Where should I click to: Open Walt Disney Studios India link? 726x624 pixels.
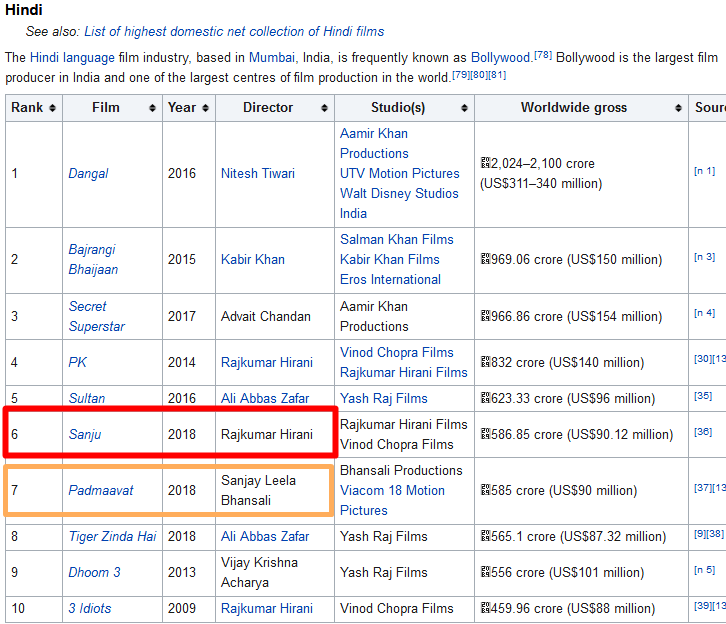click(399, 203)
